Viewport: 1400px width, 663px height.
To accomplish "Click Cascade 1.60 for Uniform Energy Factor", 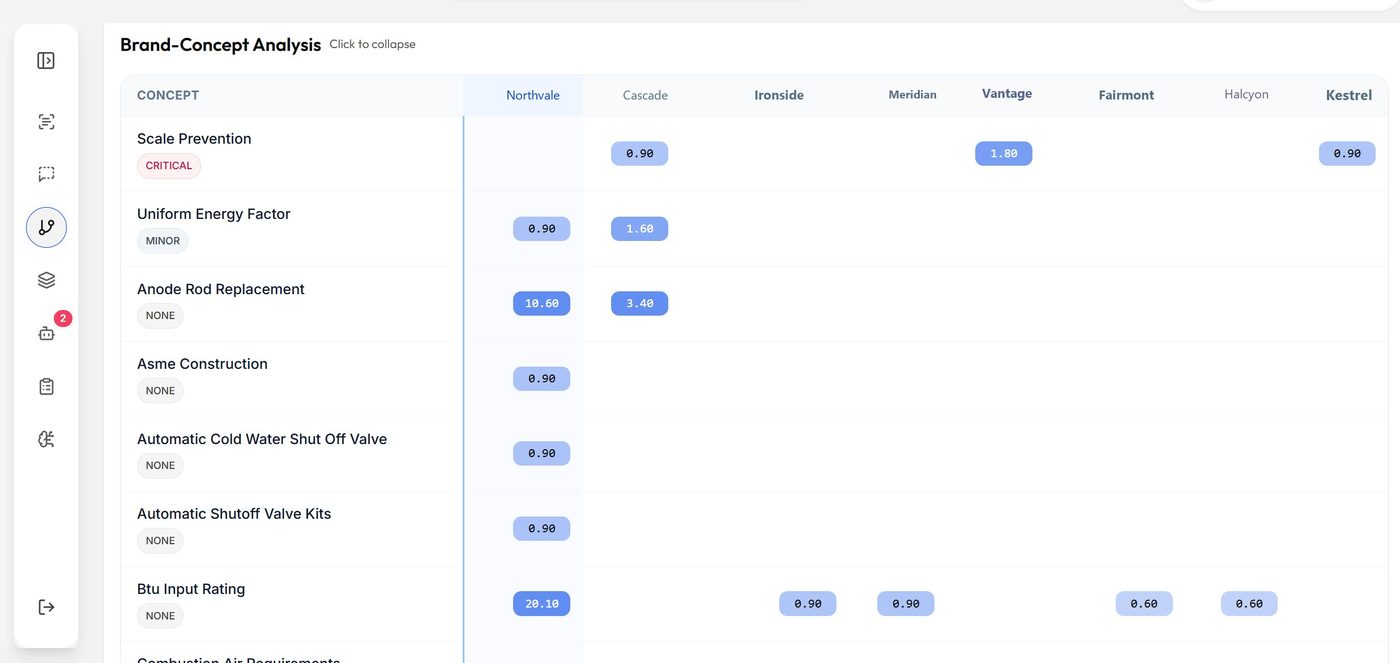I will [x=640, y=229].
